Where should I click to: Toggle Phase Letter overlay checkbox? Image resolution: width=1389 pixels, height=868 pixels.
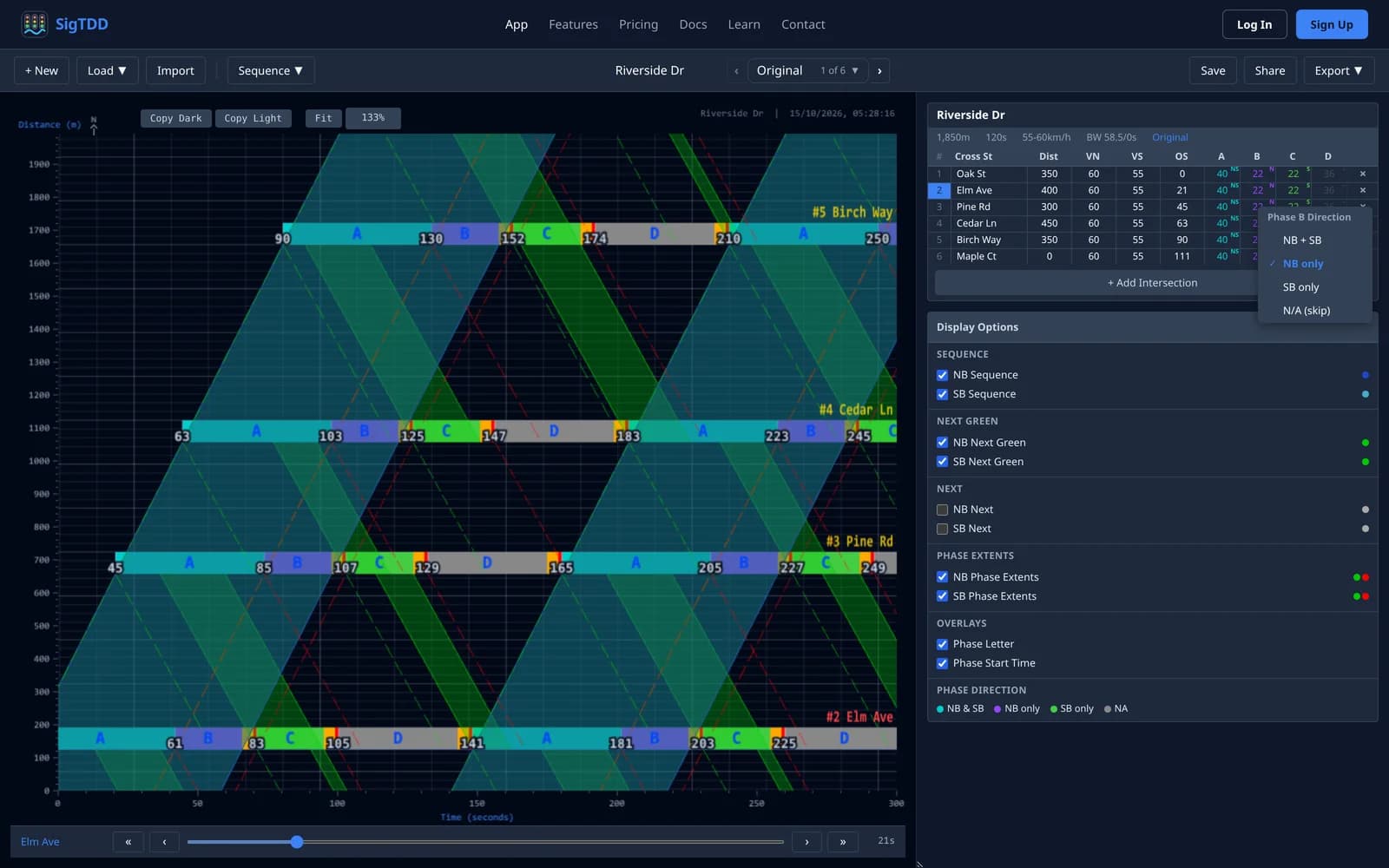(942, 644)
